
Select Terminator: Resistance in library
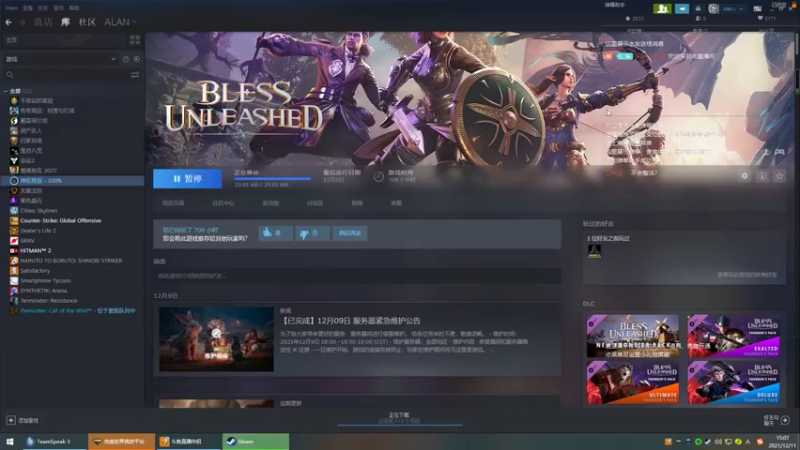pos(48,301)
